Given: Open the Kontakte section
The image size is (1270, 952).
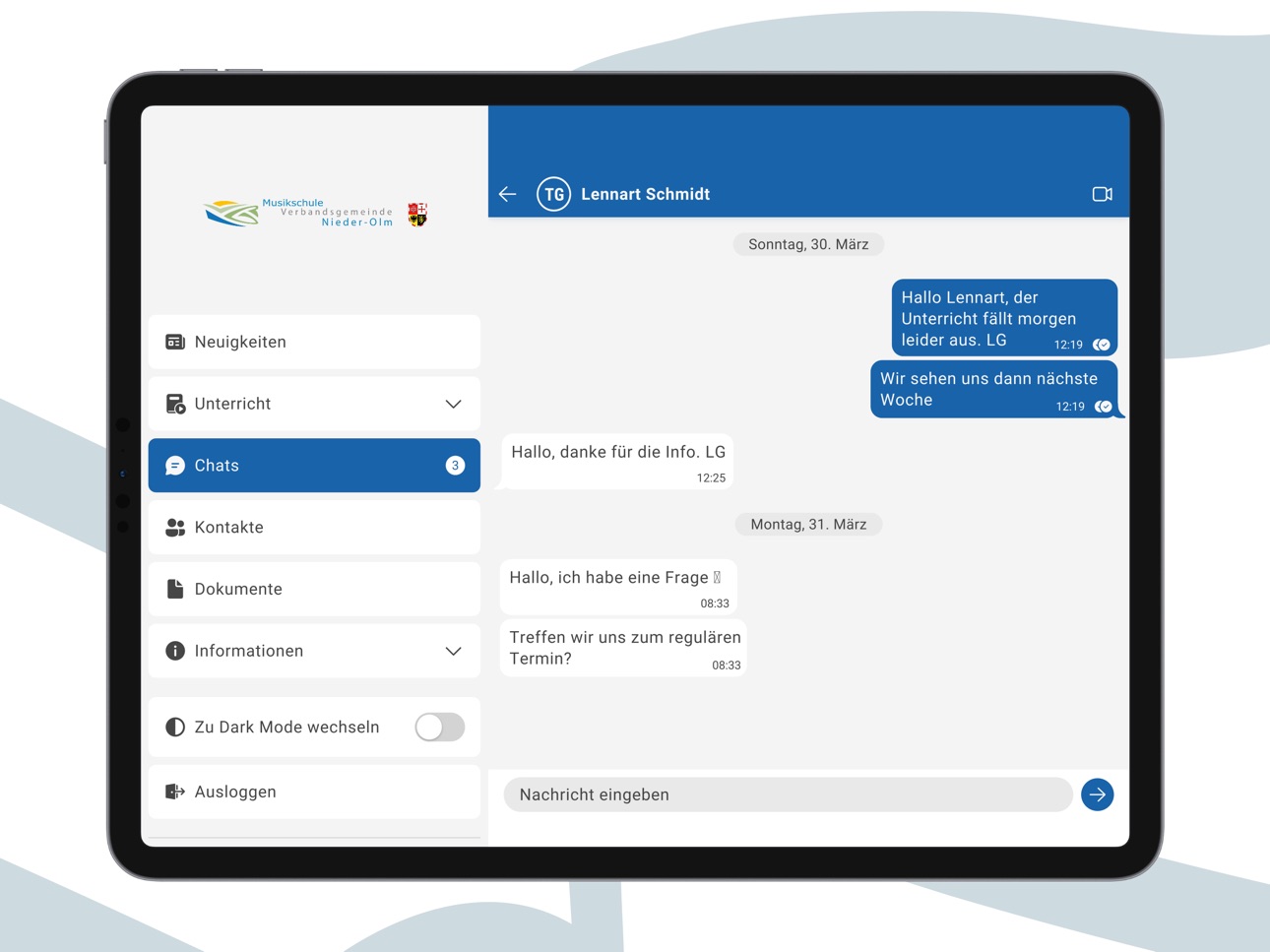Looking at the screenshot, I should 314,528.
